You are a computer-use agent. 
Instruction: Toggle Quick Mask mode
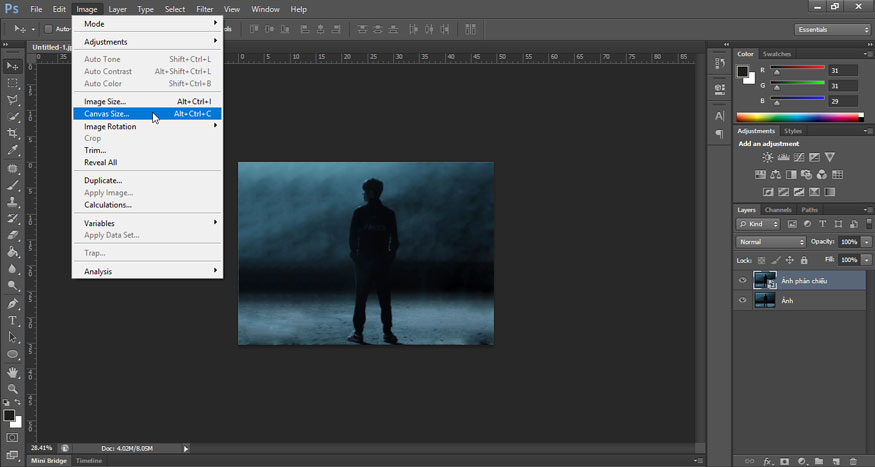coord(12,437)
